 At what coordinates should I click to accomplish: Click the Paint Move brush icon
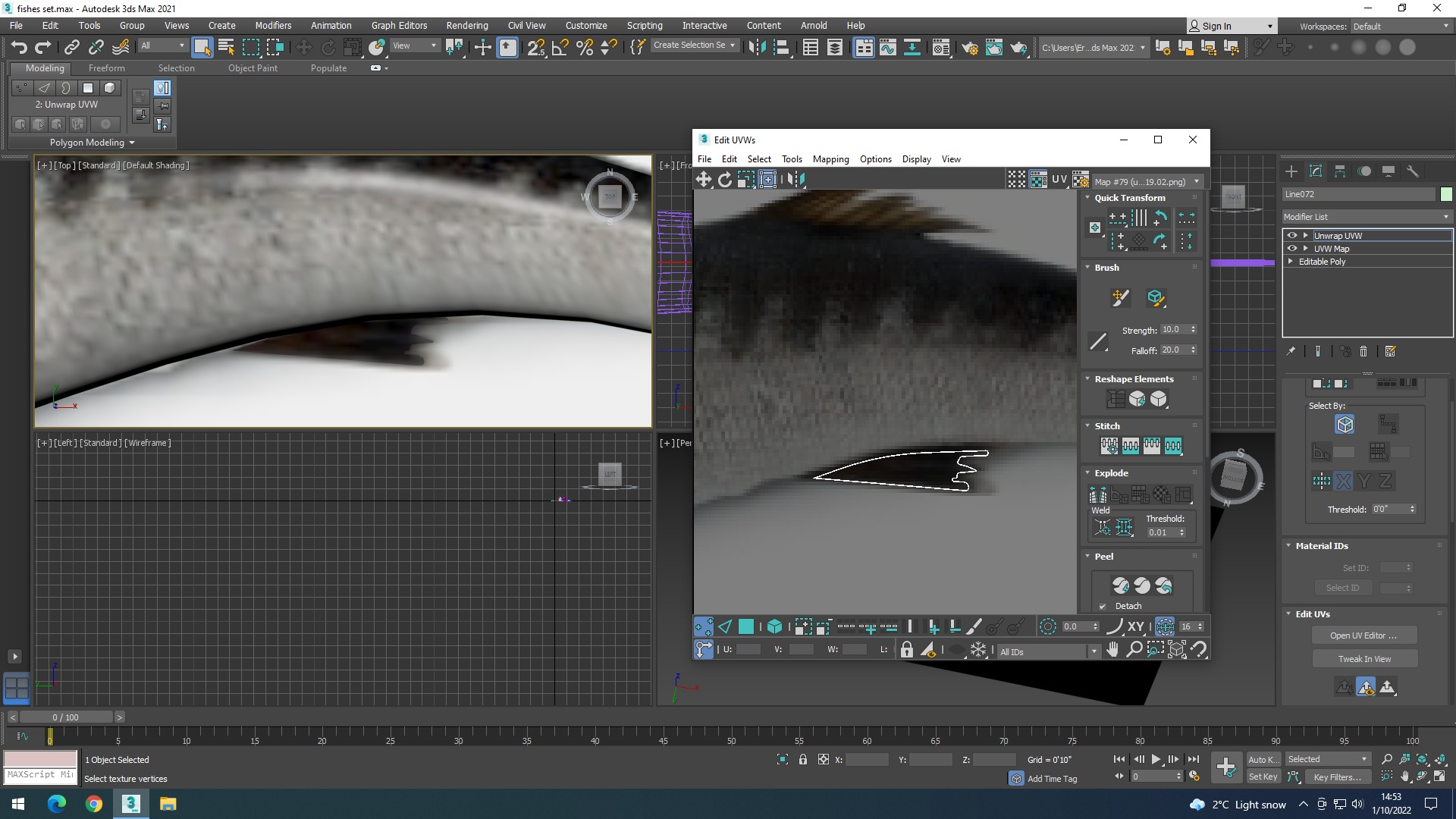(x=1120, y=297)
